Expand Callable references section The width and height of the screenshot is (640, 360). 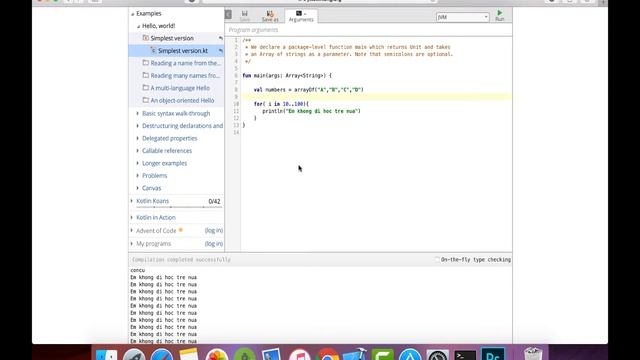point(138,151)
